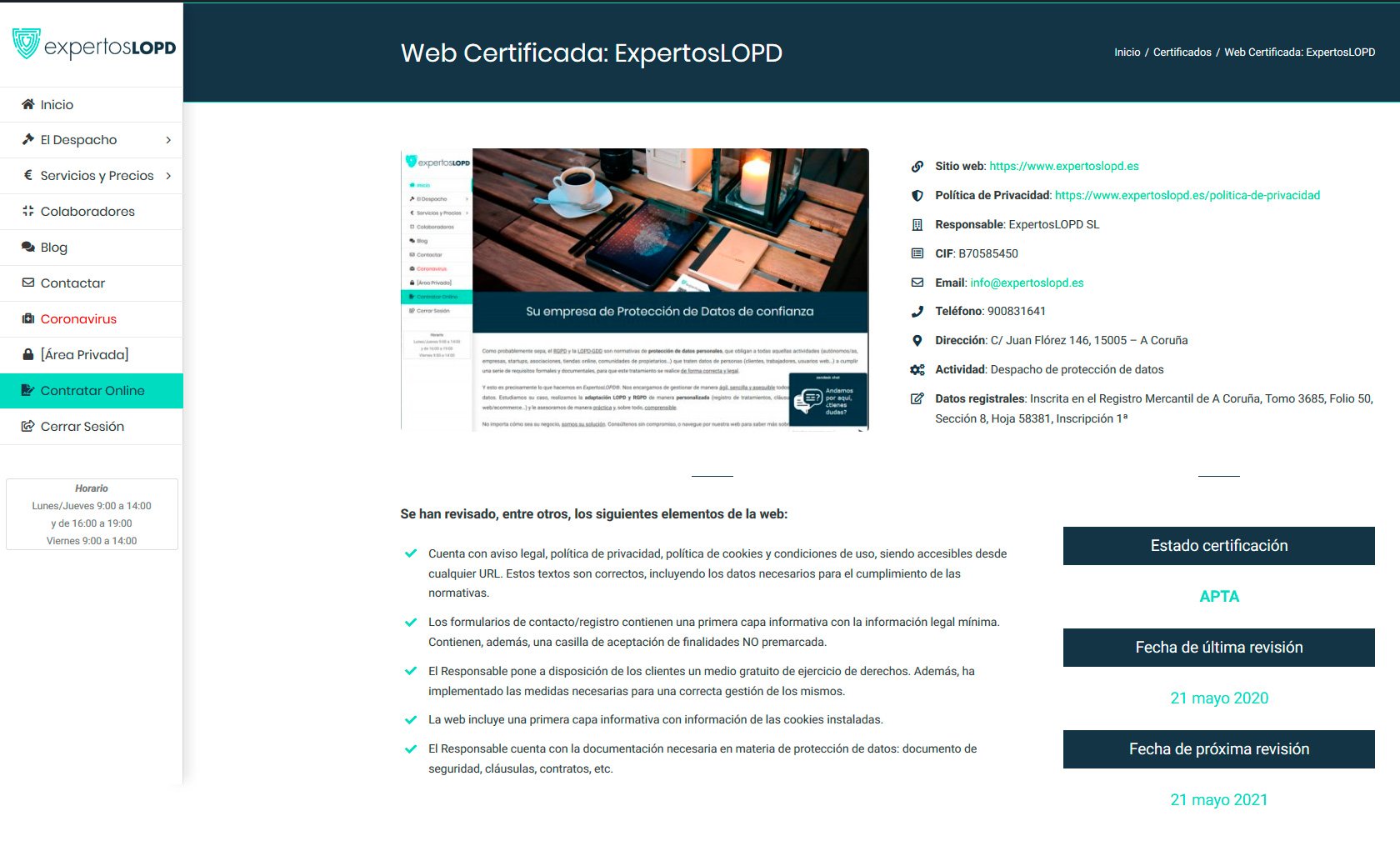
Task: Click the speech-bubble icon next to Blog
Action: point(27,247)
